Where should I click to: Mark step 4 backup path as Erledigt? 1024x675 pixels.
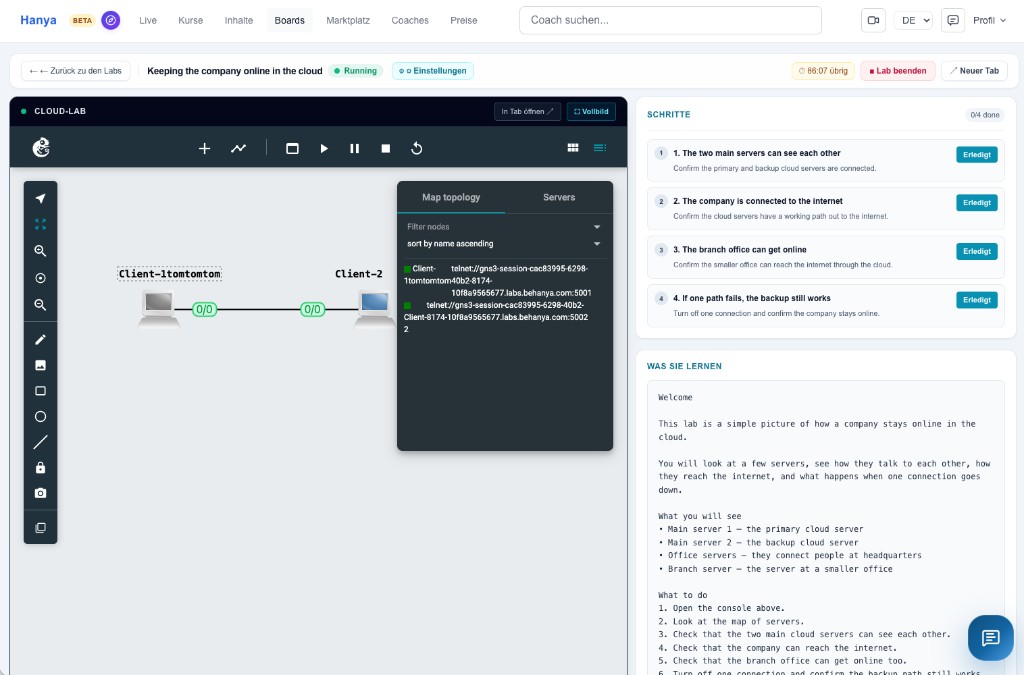[x=976, y=300]
